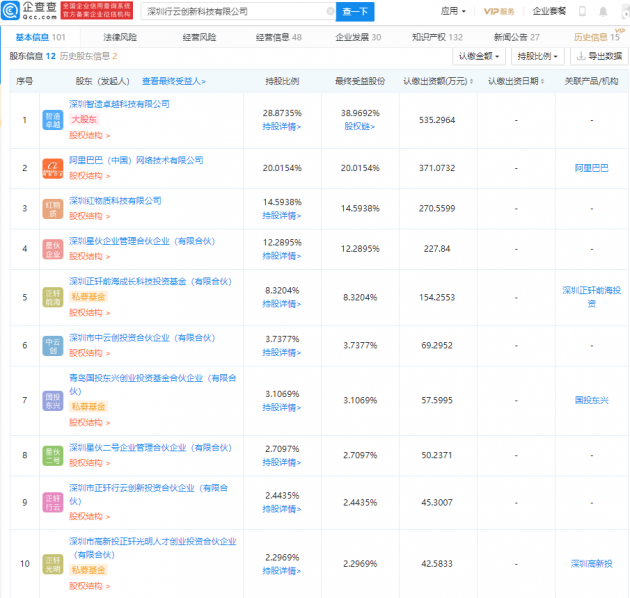Image resolution: width=630 pixels, height=598 pixels.
Task: Click the 查一下 search button
Action: [x=355, y=12]
